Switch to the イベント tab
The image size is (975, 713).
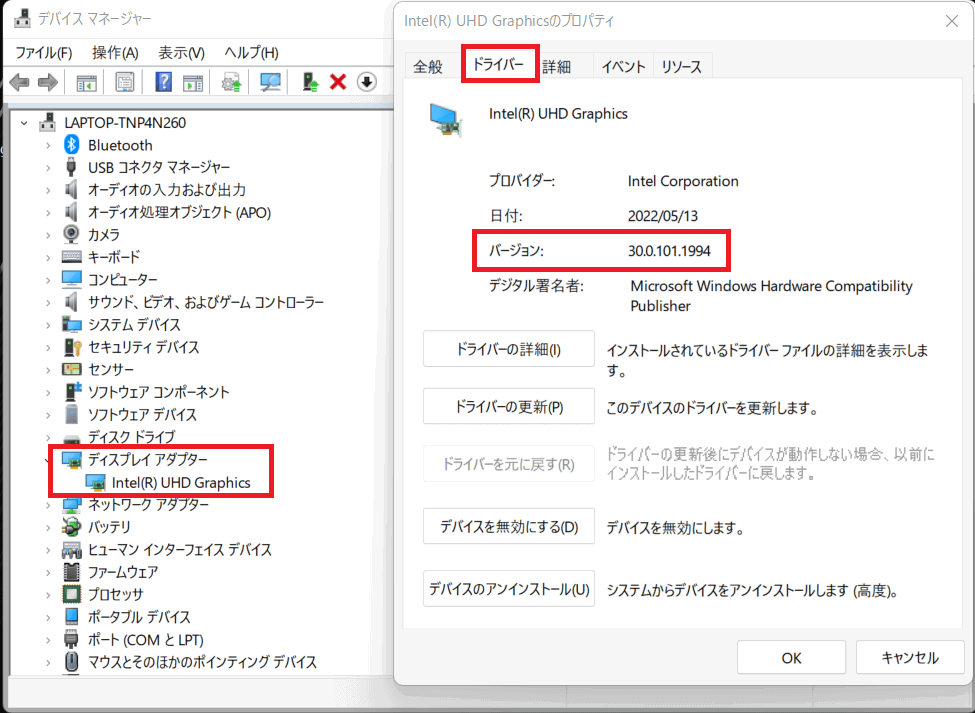[x=623, y=67]
